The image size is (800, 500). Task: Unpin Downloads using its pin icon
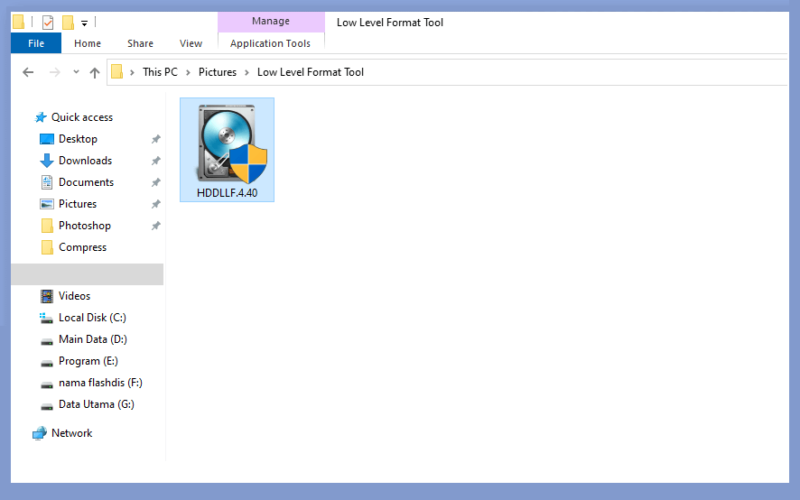(156, 161)
